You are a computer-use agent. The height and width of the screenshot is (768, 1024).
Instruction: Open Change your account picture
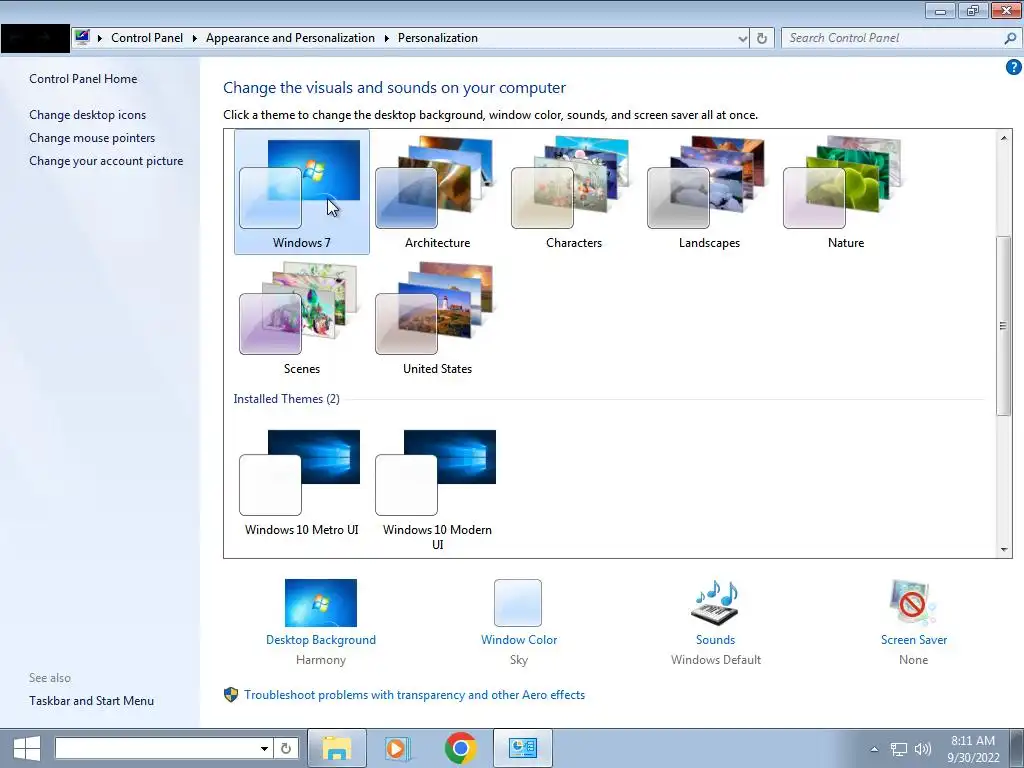(106, 161)
